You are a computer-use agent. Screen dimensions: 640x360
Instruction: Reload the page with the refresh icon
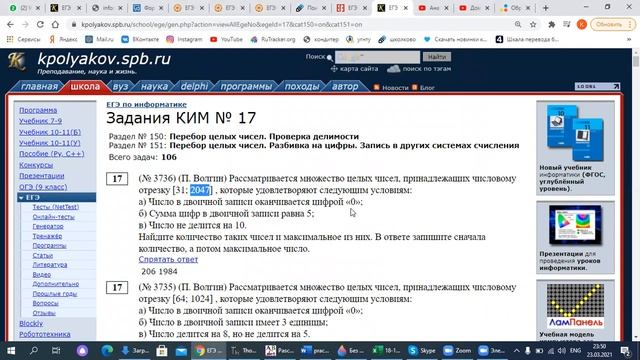40,24
